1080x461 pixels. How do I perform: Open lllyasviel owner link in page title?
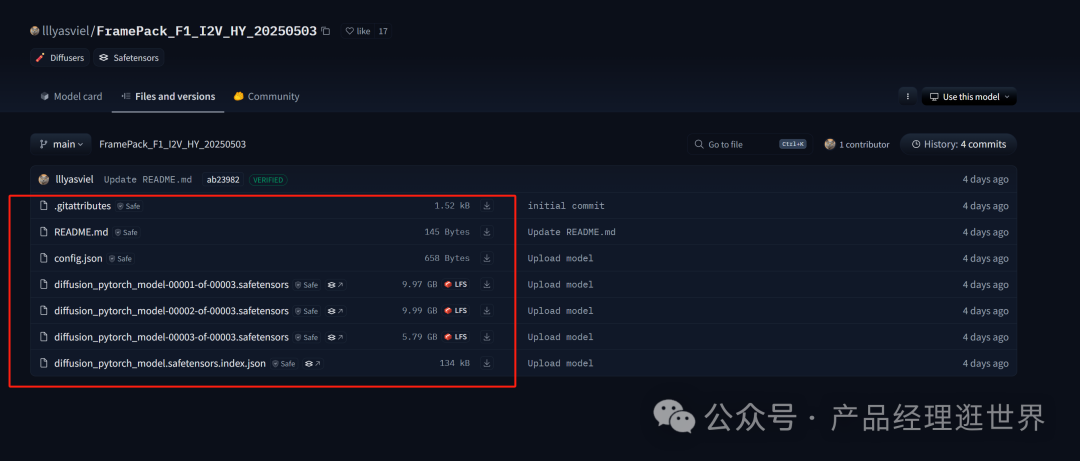[65, 31]
